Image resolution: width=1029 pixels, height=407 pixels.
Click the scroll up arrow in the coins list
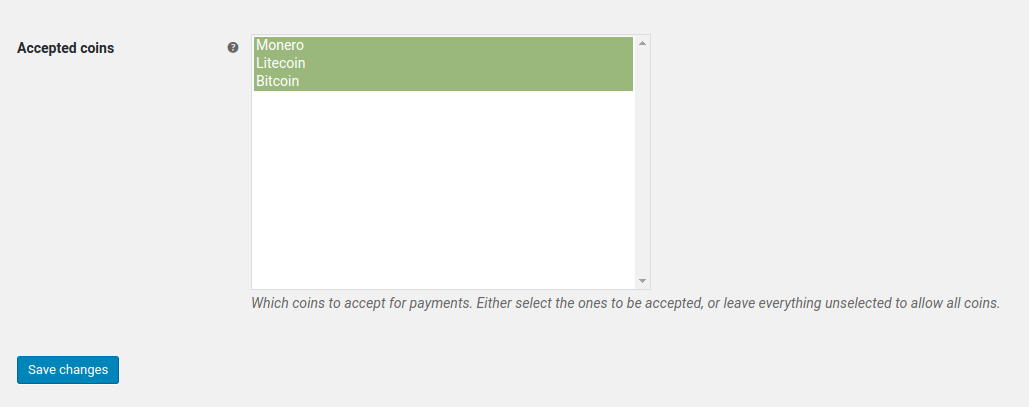pyautogui.click(x=642, y=43)
